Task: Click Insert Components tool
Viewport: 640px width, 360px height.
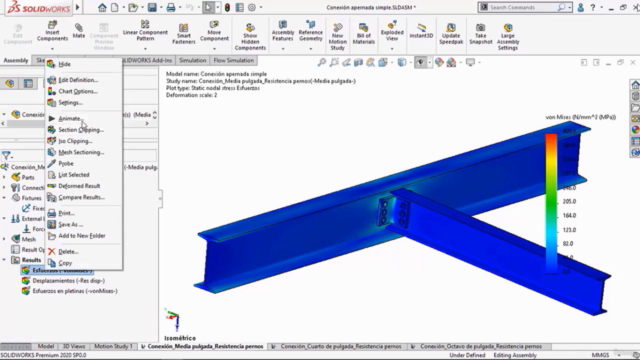Action: point(52,31)
